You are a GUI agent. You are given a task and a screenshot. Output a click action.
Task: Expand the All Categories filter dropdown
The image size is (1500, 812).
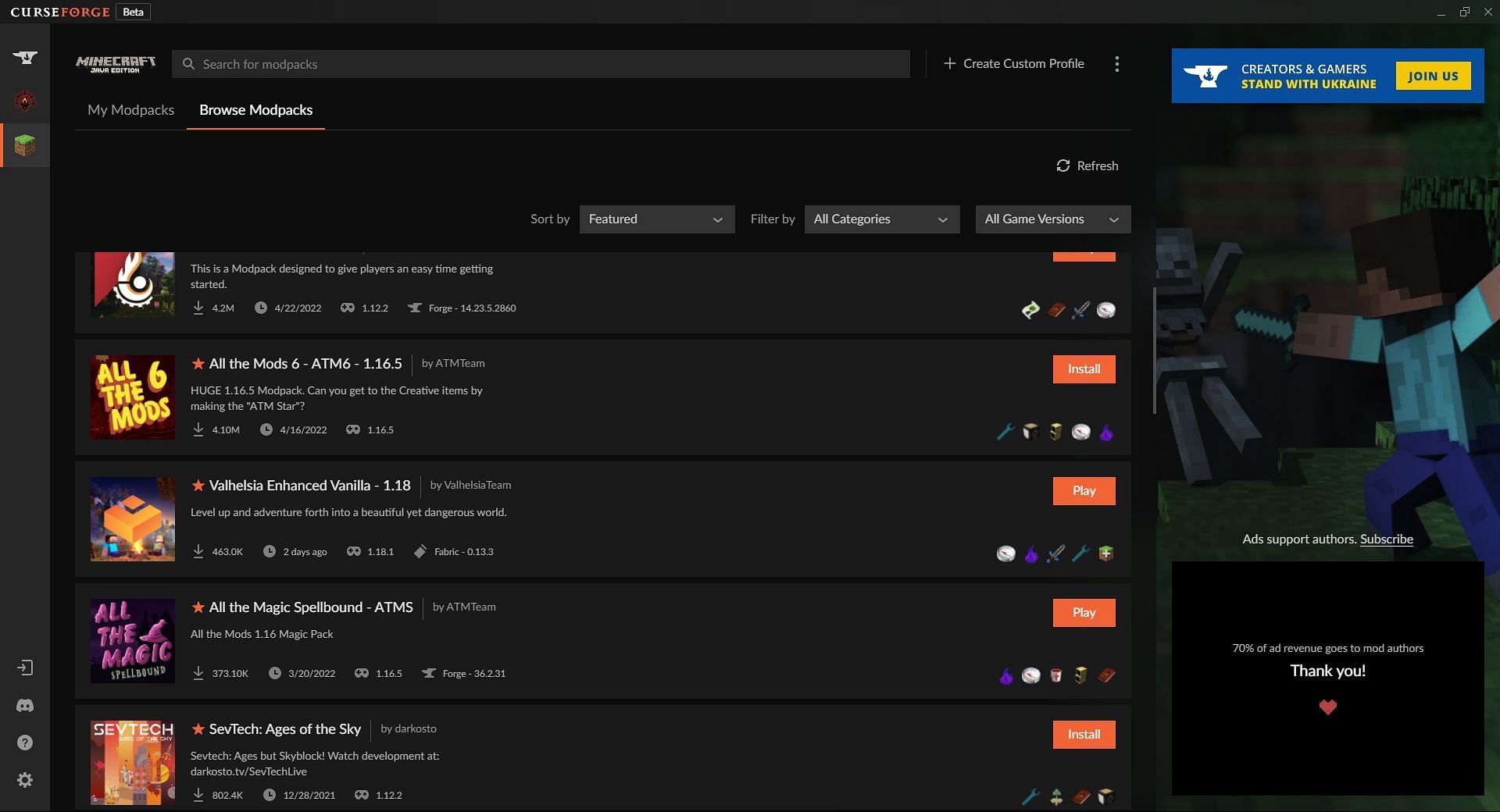pos(881,219)
